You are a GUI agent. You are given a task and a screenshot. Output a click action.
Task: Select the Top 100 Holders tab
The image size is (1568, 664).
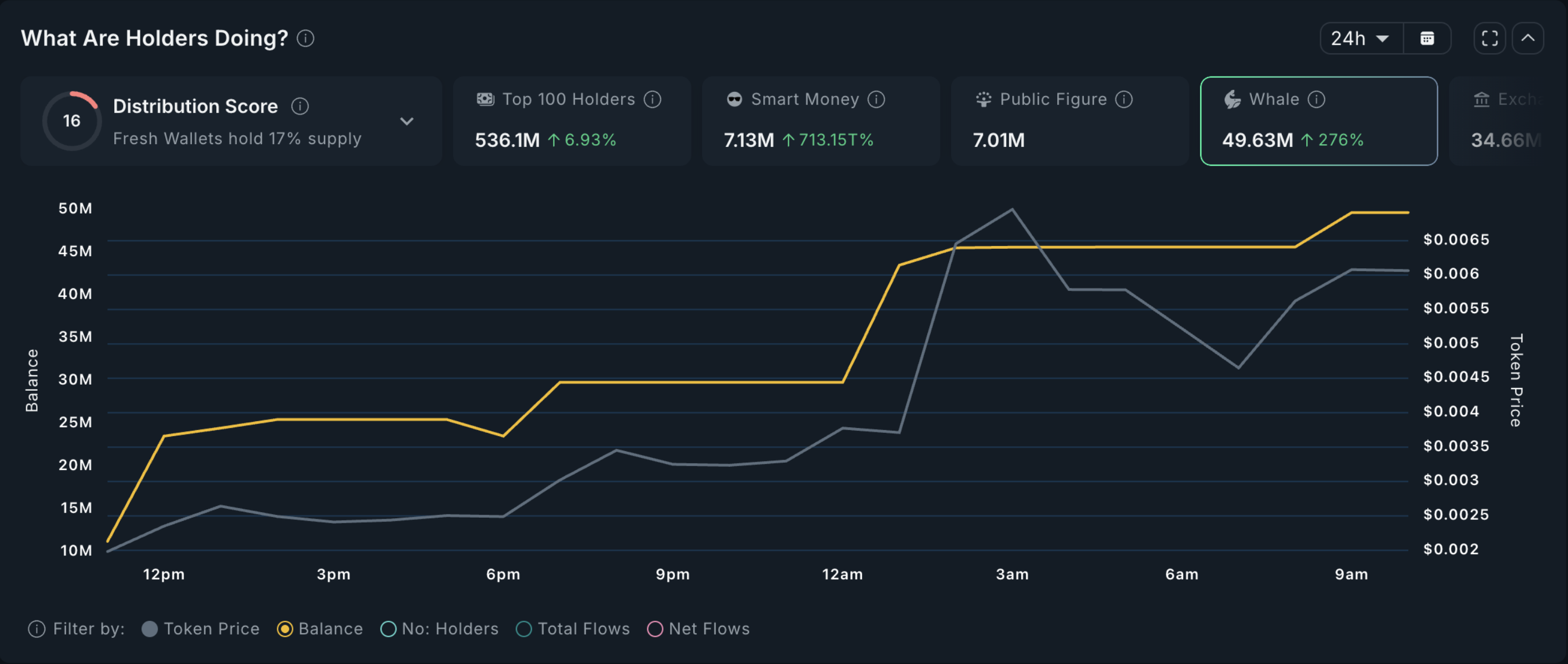click(x=572, y=121)
